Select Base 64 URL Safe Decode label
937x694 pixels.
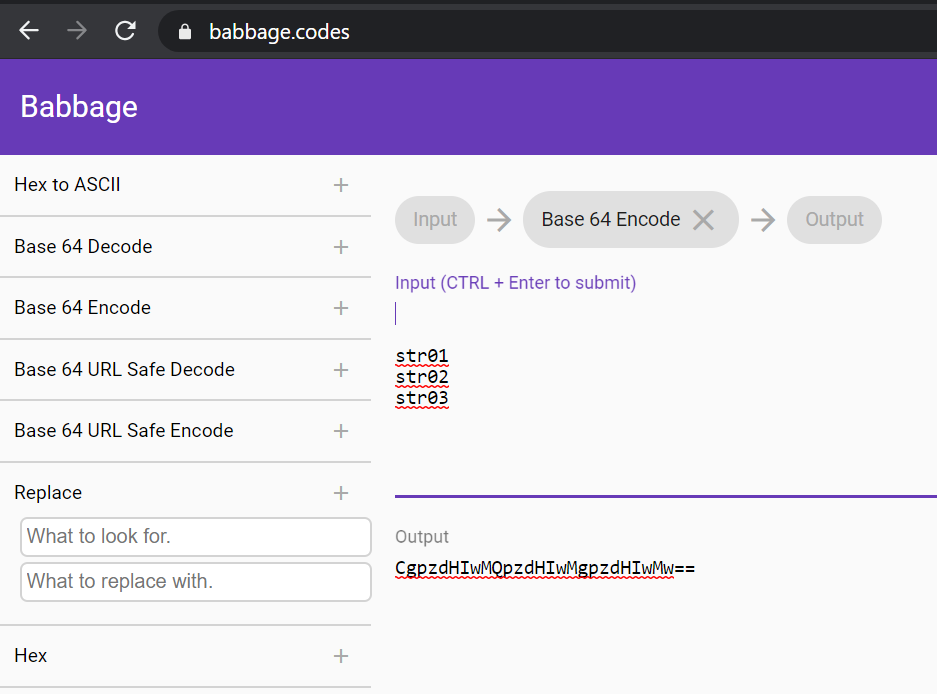click(124, 369)
